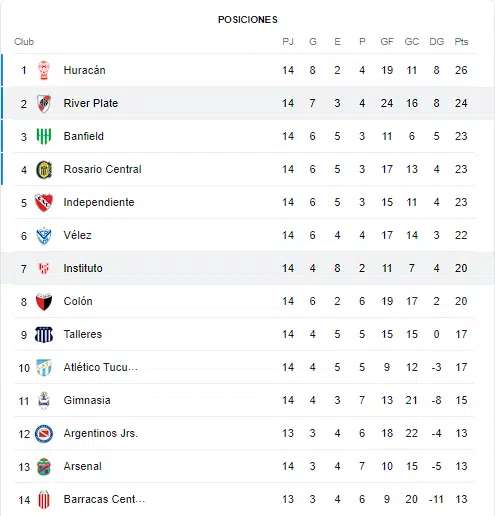Click the Huracán club crest icon
This screenshot has width=495, height=516.
click(x=44, y=70)
